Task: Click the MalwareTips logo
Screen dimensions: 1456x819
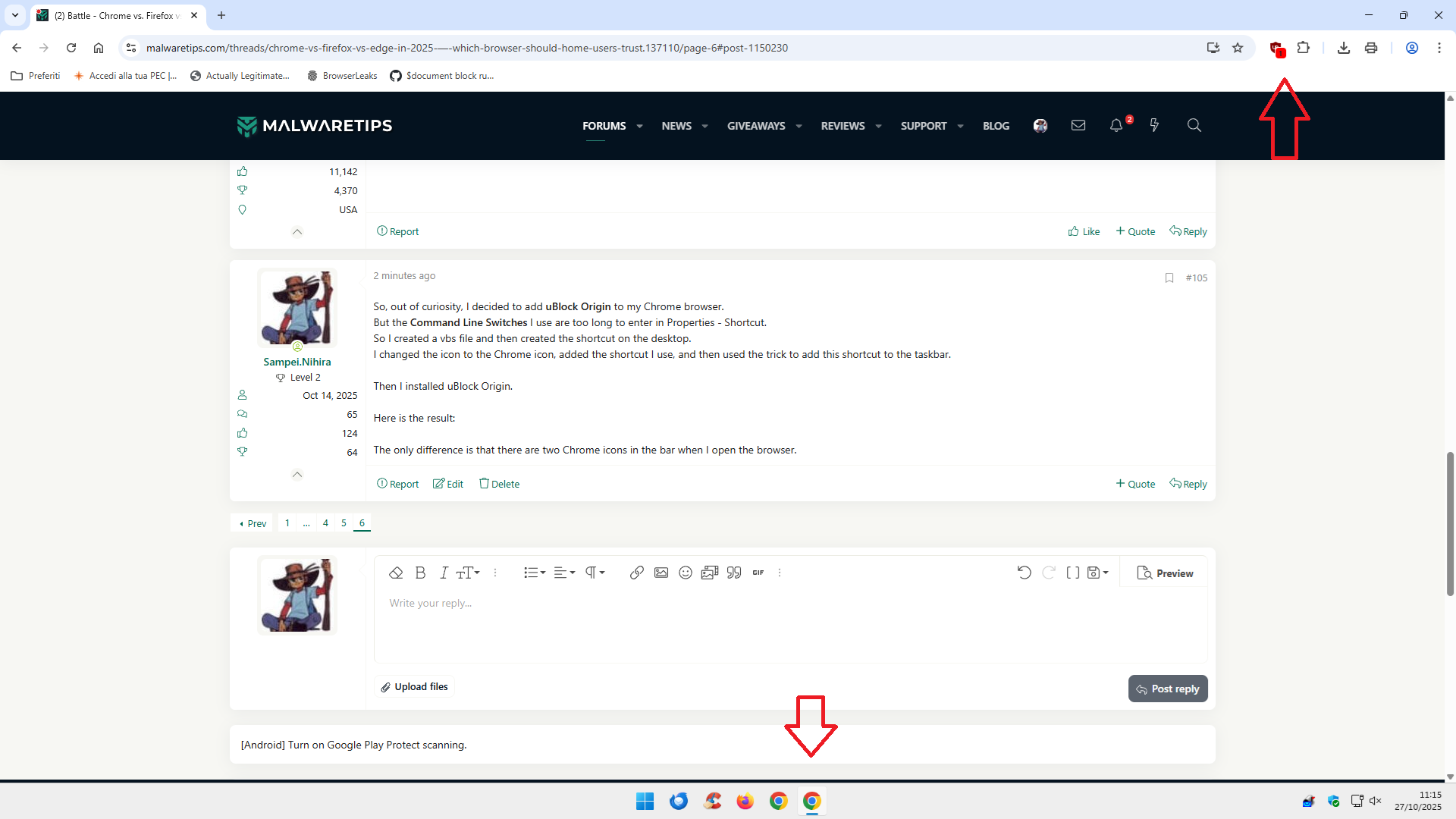Action: click(x=315, y=126)
